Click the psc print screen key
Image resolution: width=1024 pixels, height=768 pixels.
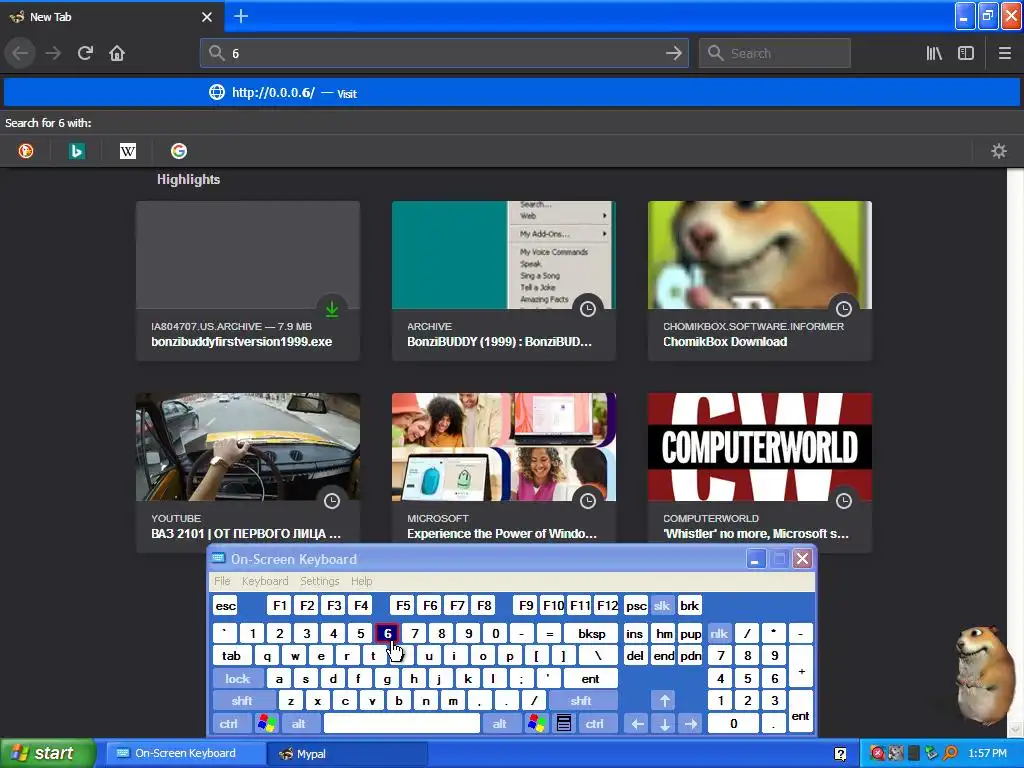635,606
